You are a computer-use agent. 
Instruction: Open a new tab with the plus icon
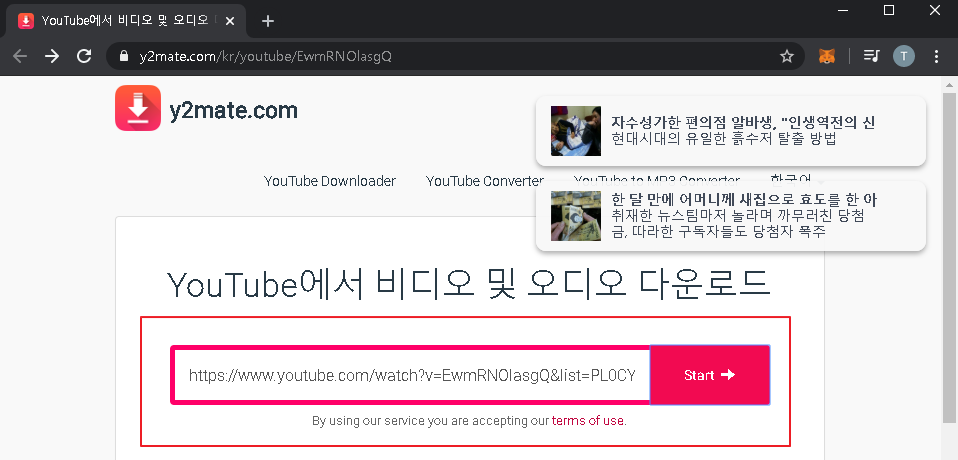(x=267, y=21)
